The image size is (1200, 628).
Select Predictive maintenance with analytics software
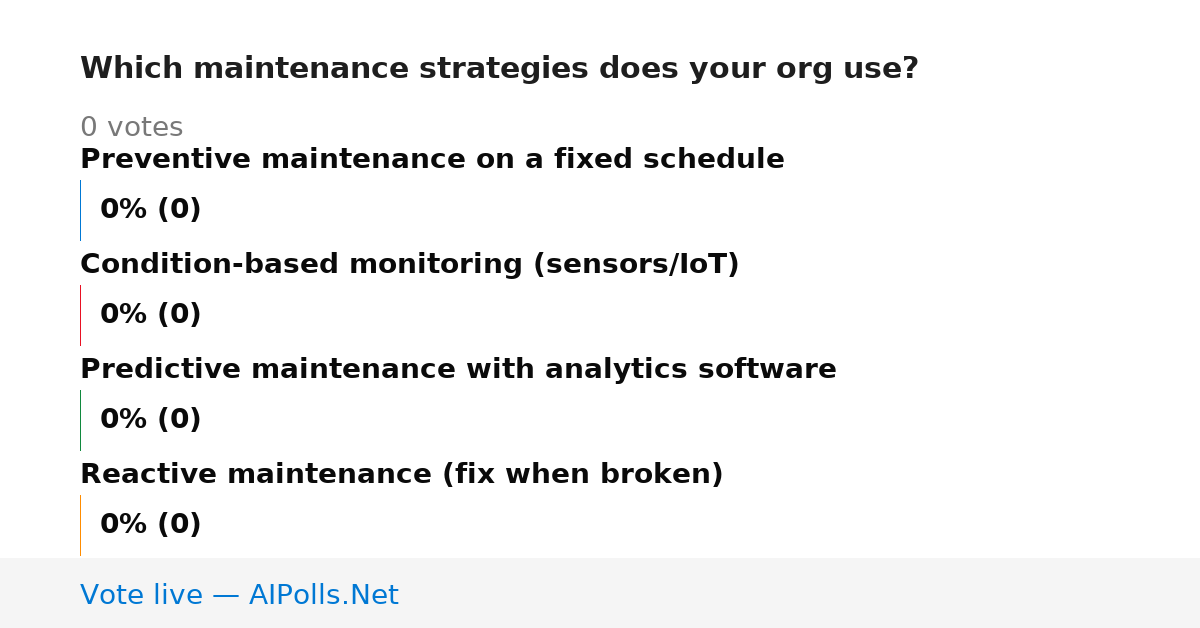(458, 370)
